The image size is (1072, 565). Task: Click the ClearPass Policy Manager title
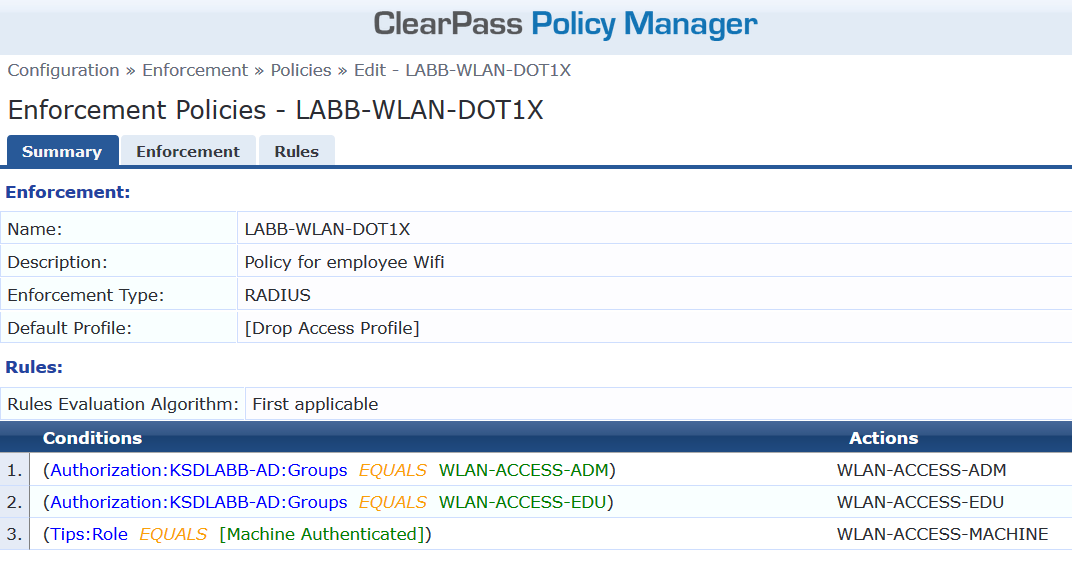565,24
